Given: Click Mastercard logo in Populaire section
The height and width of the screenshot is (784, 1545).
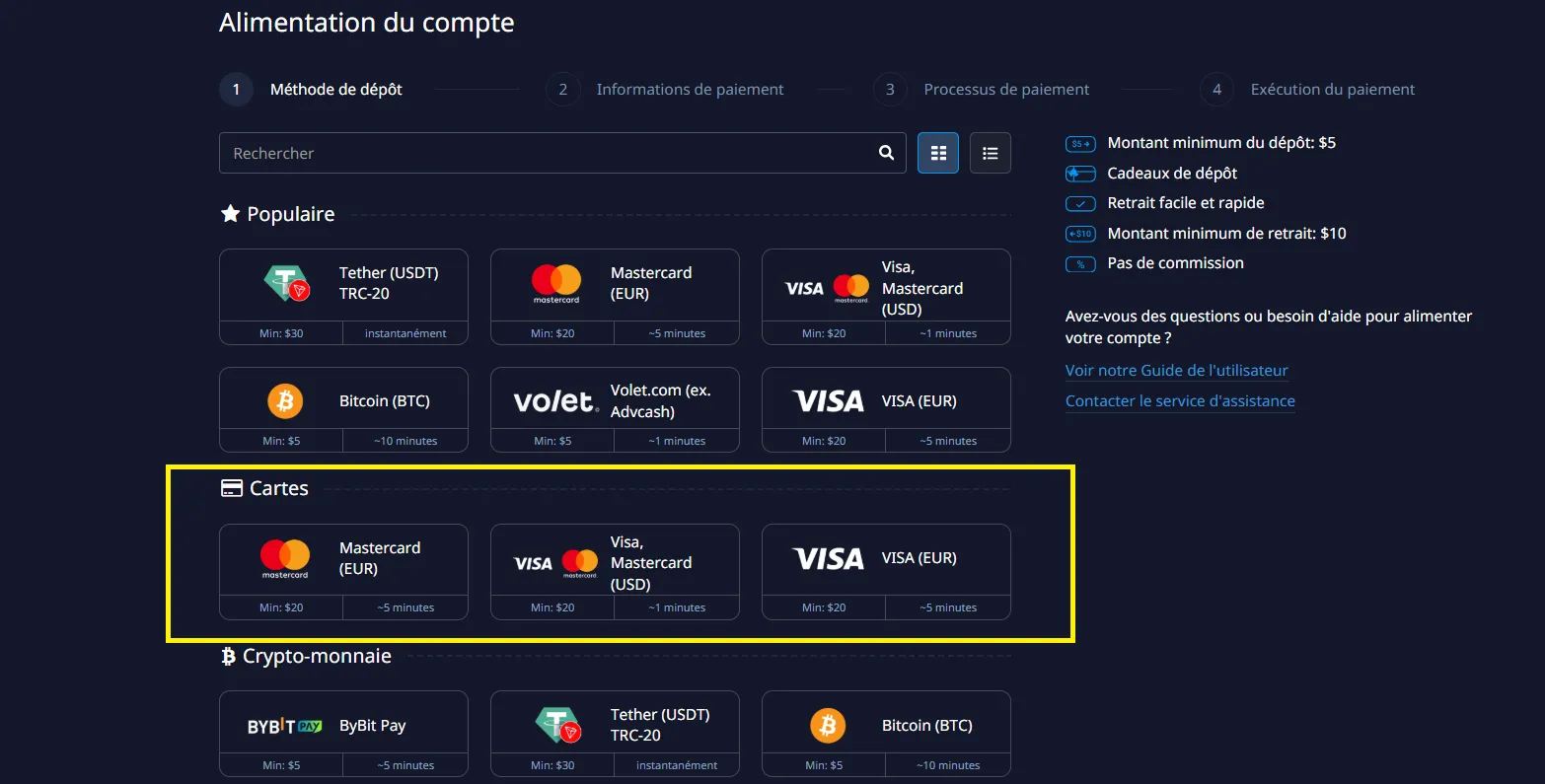Looking at the screenshot, I should point(556,284).
